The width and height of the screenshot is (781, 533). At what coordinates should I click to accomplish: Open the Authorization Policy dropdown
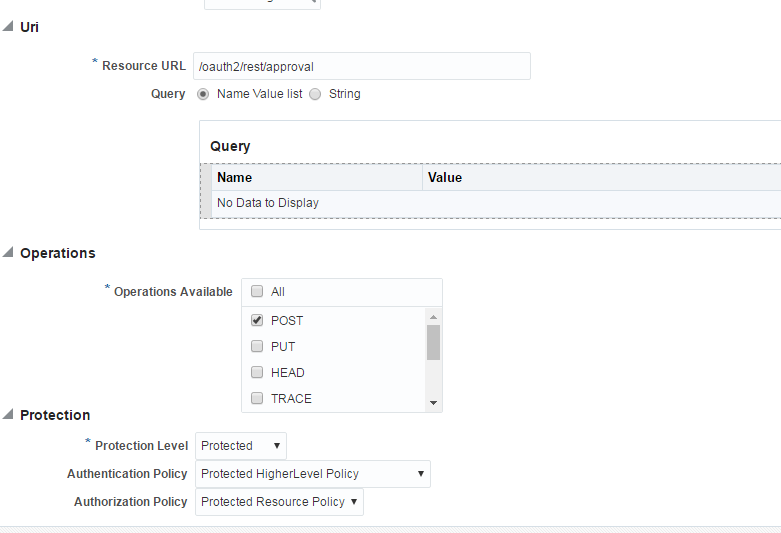(279, 502)
